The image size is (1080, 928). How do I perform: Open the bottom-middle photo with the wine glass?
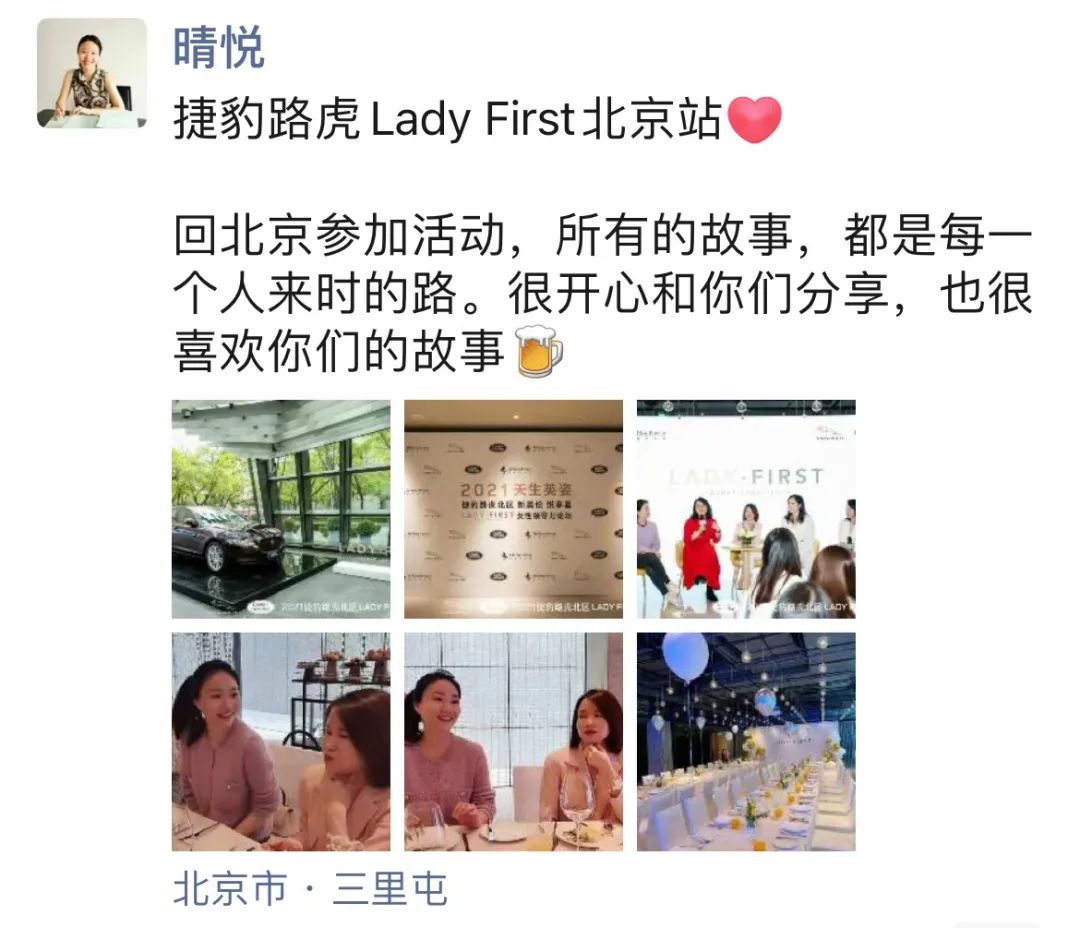tap(513, 742)
